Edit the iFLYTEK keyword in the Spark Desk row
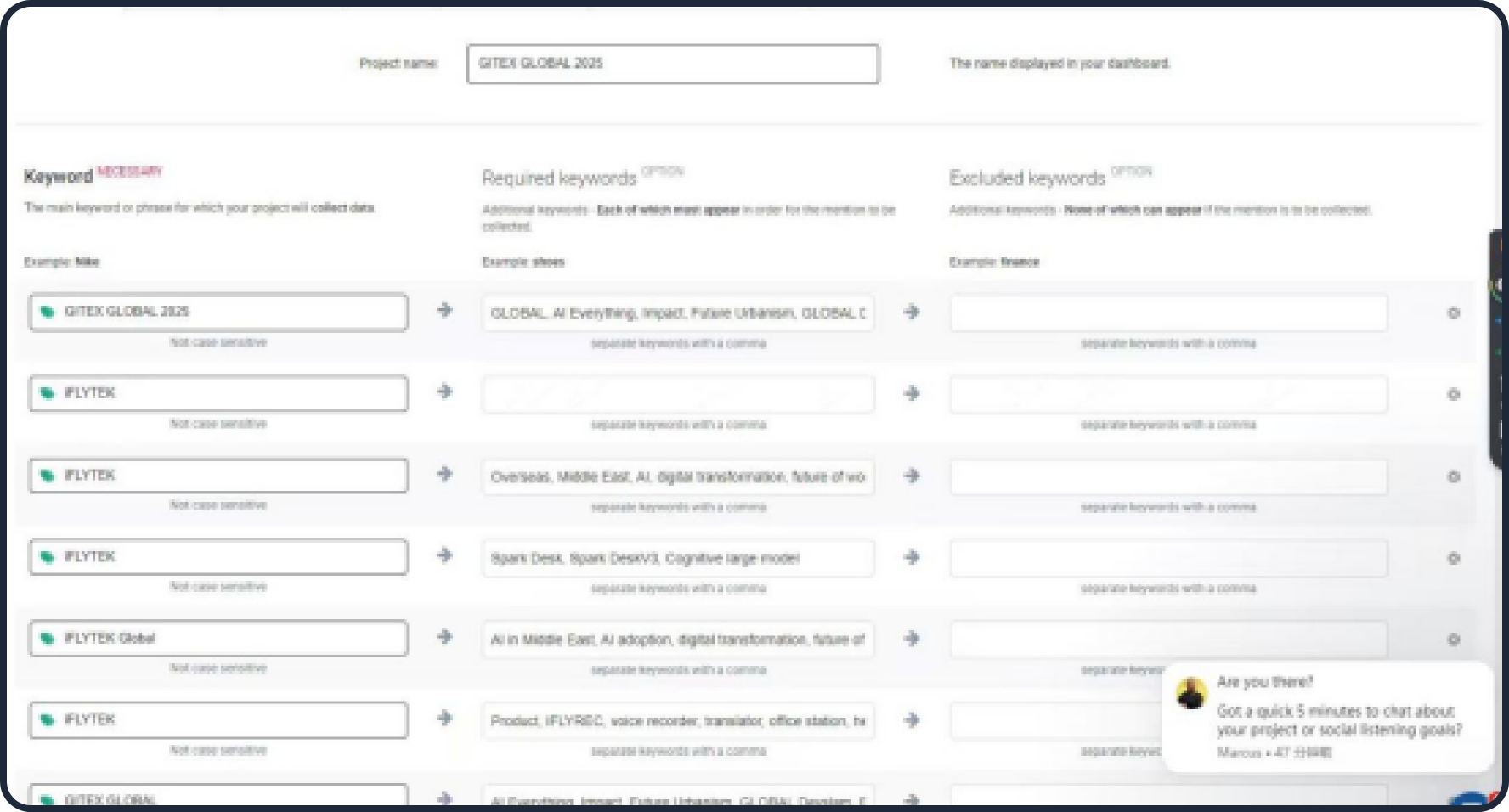Screen dimensions: 1509x812 [218, 556]
